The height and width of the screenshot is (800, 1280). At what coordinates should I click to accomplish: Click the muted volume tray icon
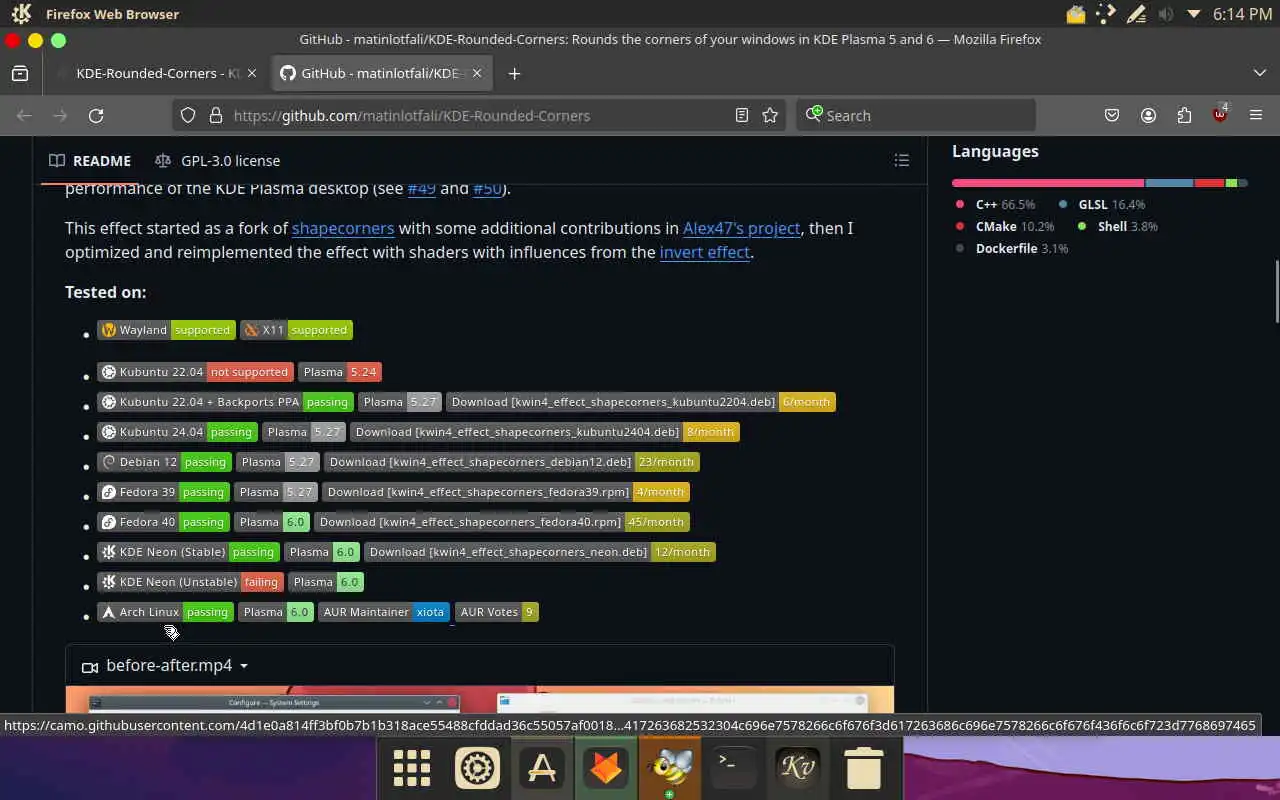tap(1165, 14)
